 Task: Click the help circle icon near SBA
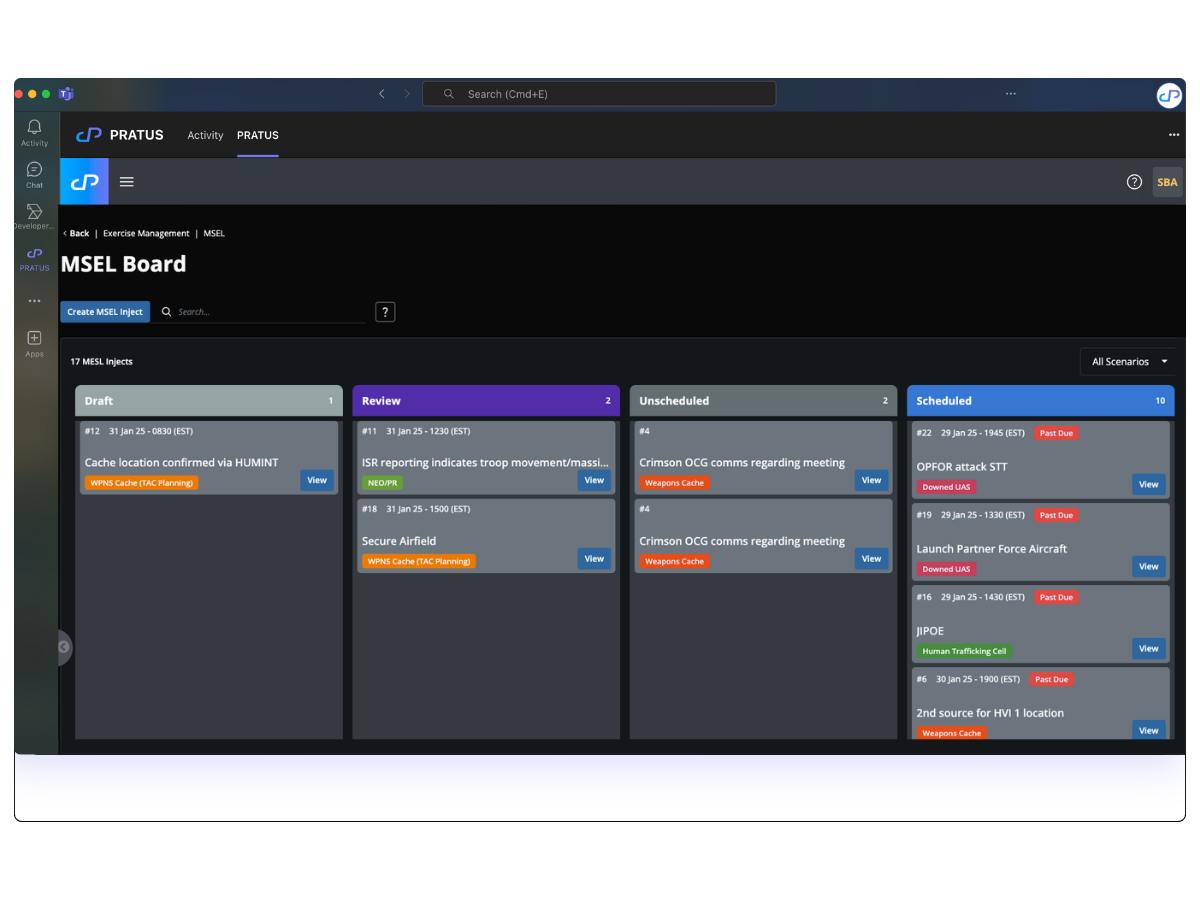[x=1134, y=182]
